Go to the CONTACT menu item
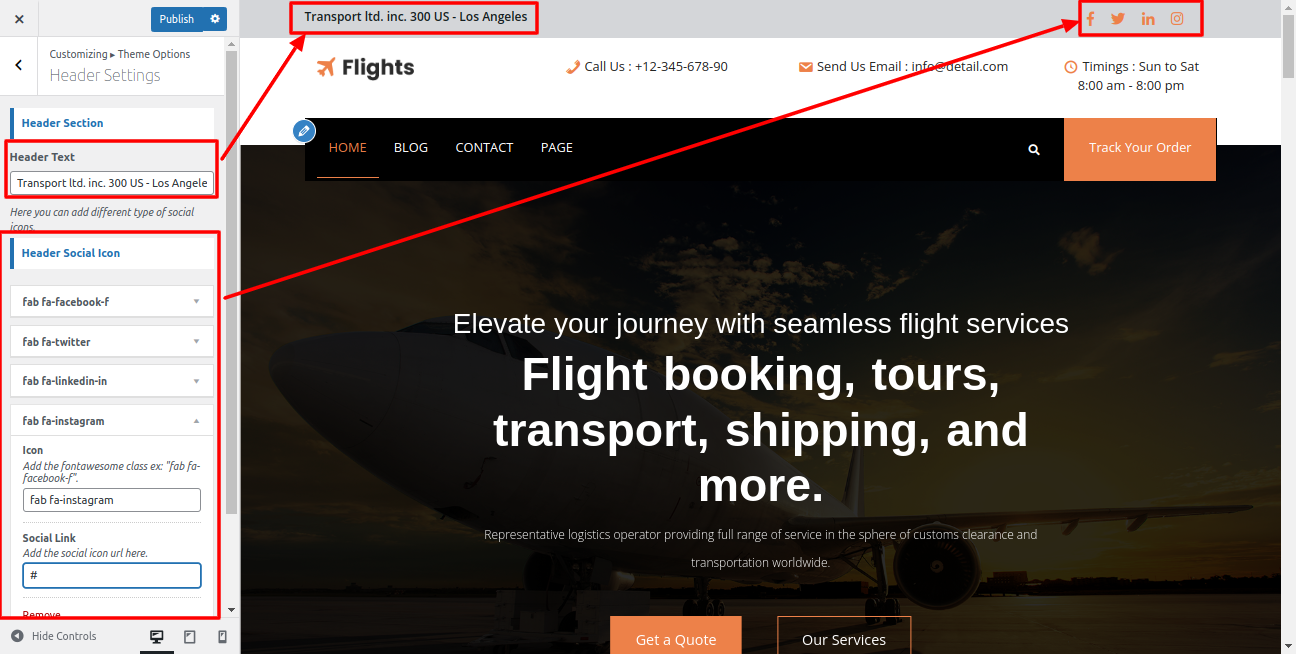The height and width of the screenshot is (654, 1296). pos(484,148)
